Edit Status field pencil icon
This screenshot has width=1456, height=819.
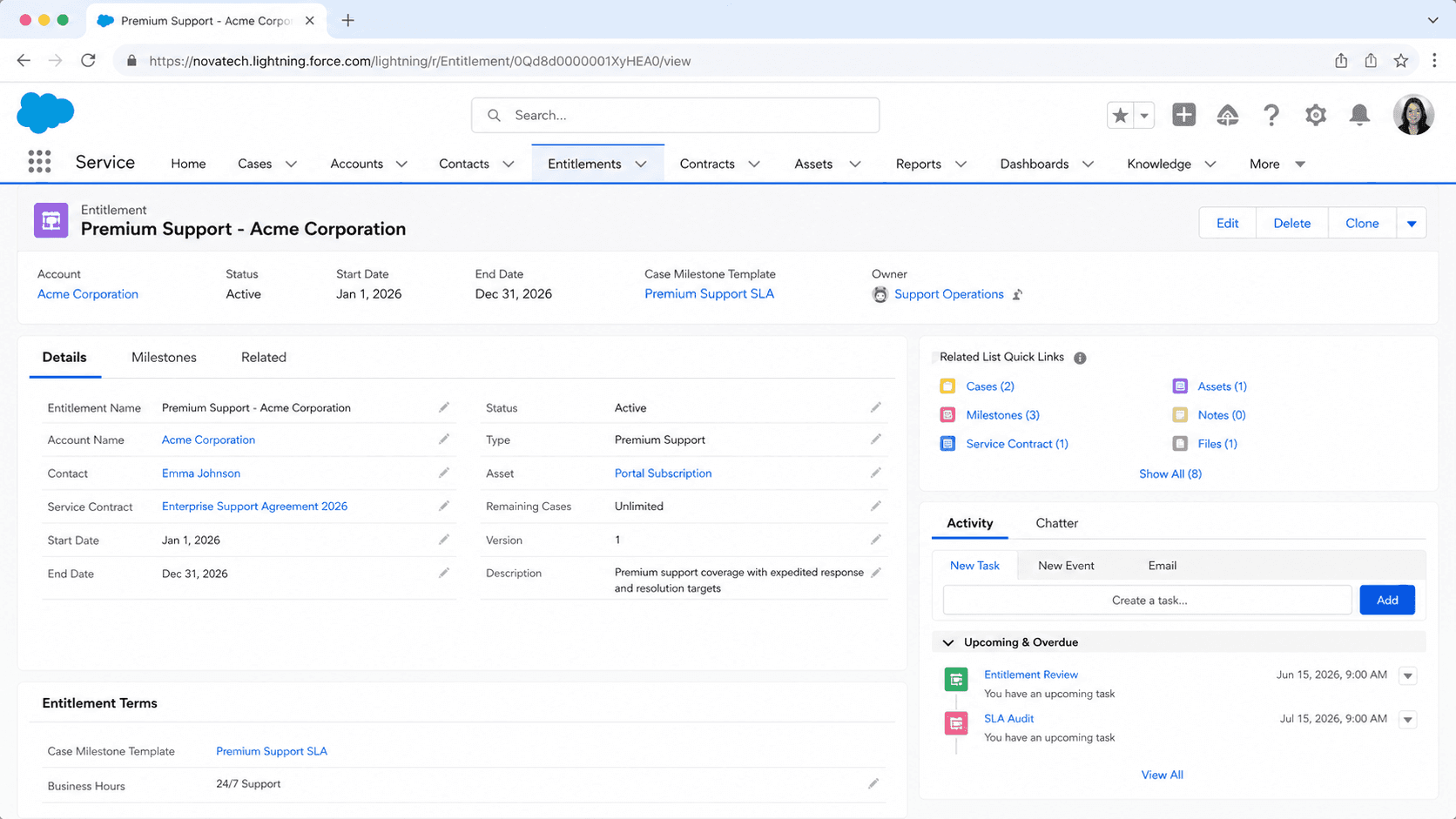point(876,407)
